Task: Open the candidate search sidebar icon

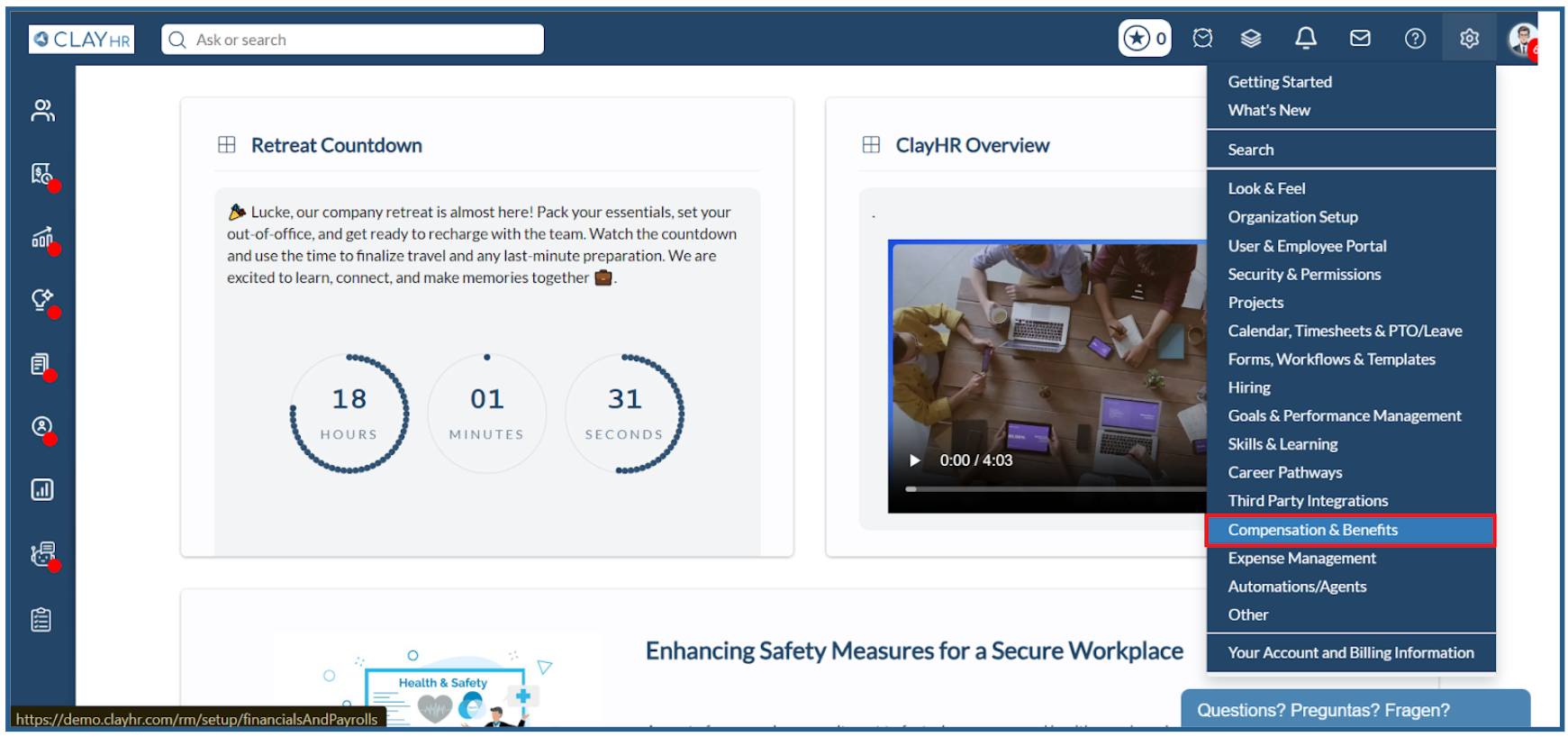Action: pos(42,427)
